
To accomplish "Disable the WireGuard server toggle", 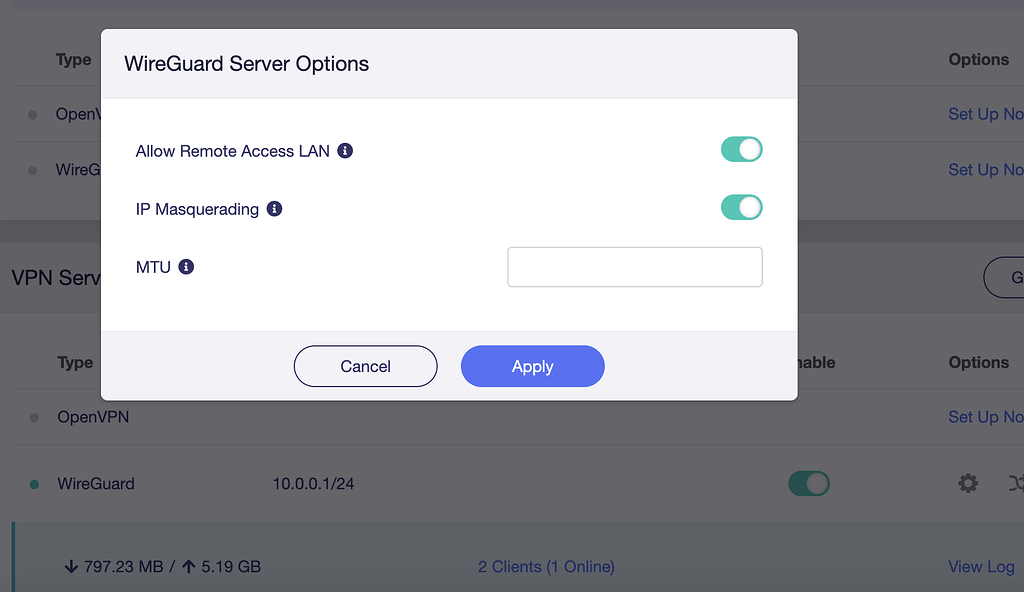I will pyautogui.click(x=808, y=483).
